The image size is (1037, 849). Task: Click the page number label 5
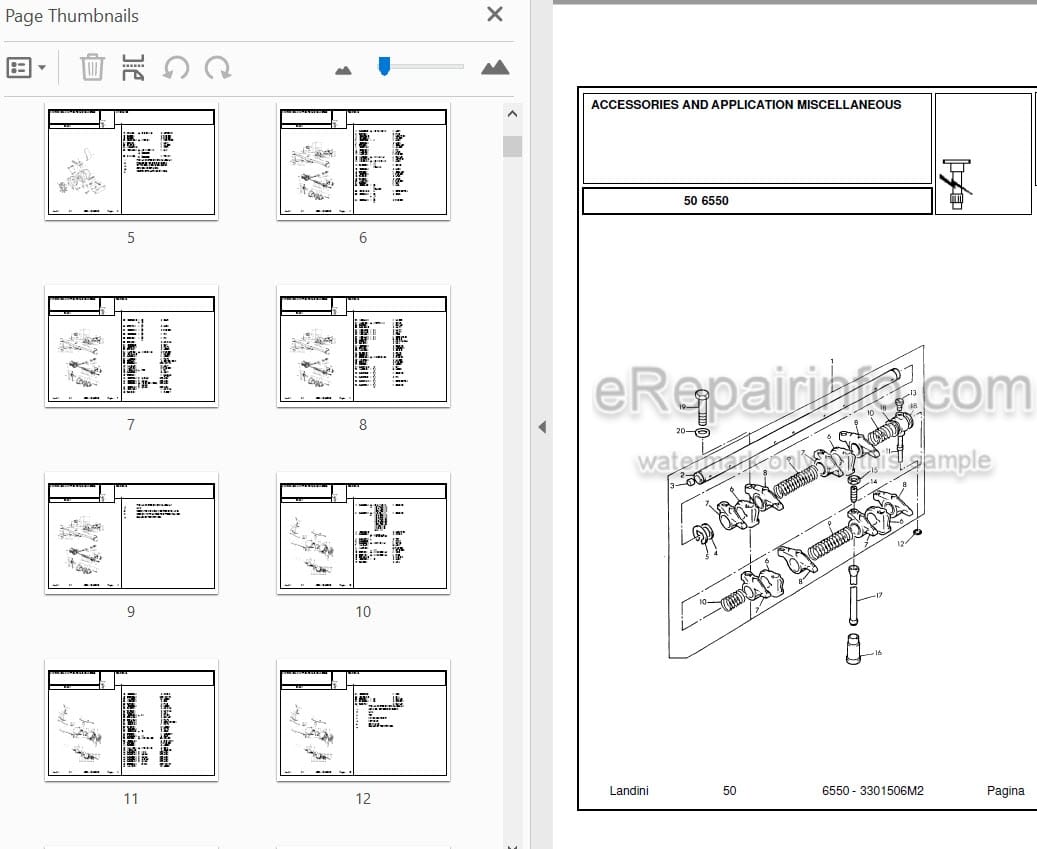131,237
